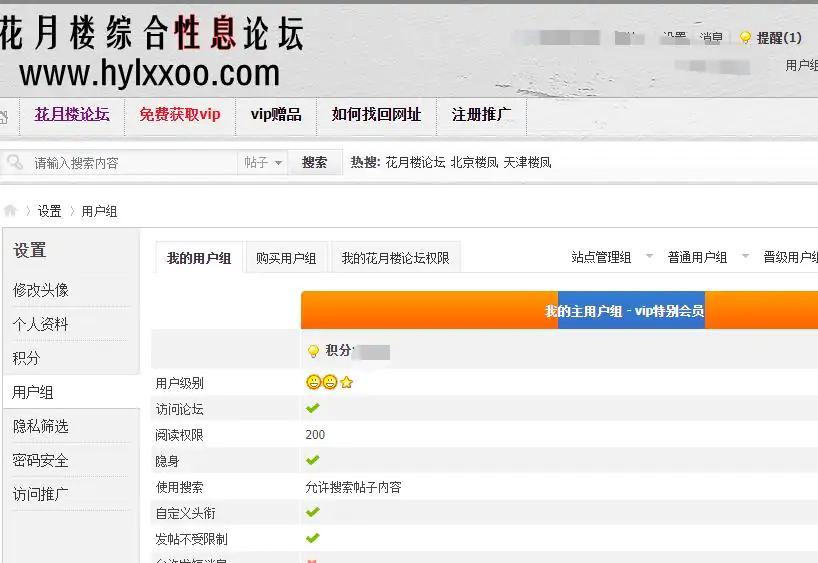
Task: Click the 使用搜索 row label
Action: point(179,487)
